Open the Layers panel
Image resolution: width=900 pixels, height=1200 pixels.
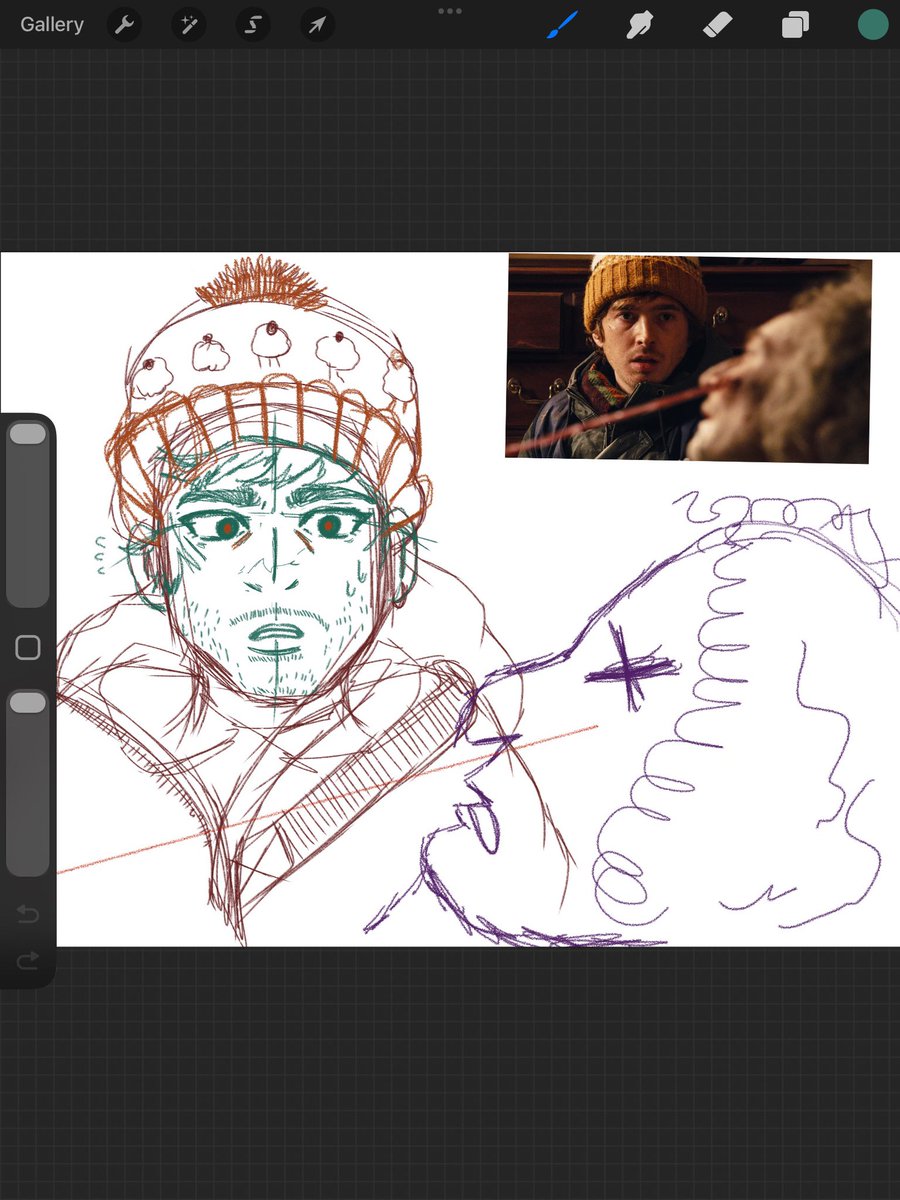click(x=795, y=25)
